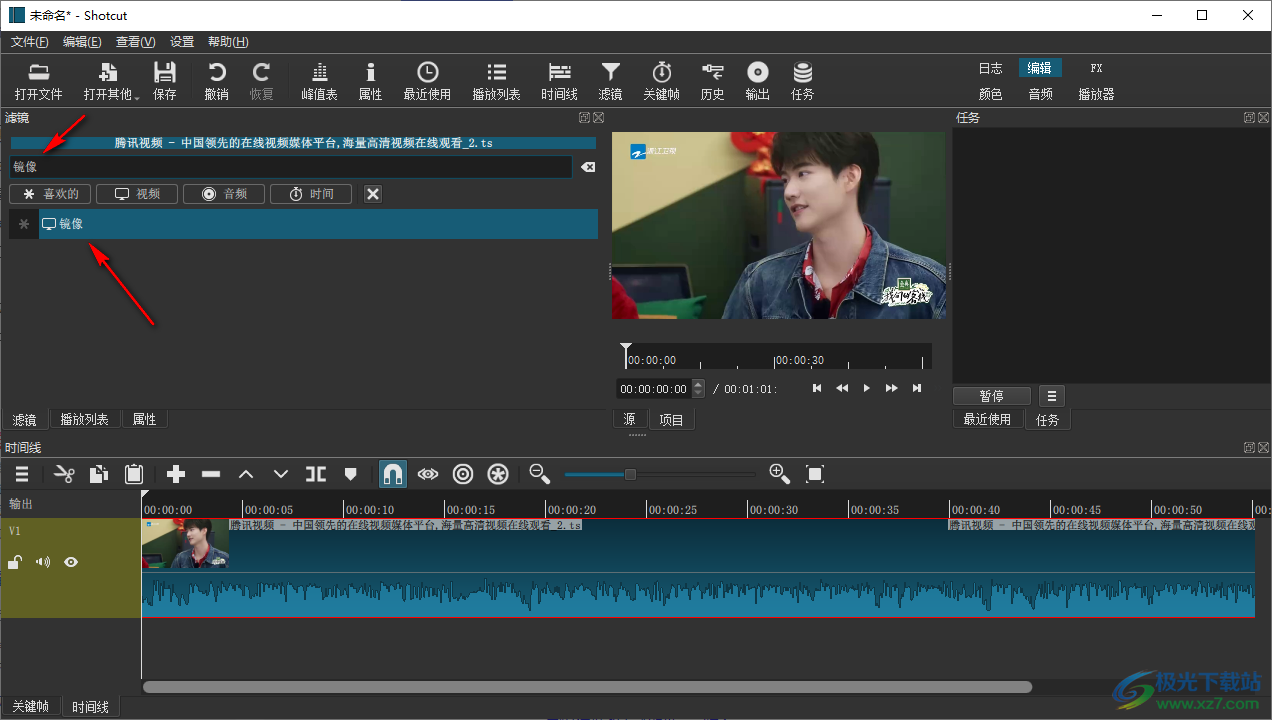The height and width of the screenshot is (720, 1272).
Task: Close the filter chooser menu
Action: tap(373, 194)
